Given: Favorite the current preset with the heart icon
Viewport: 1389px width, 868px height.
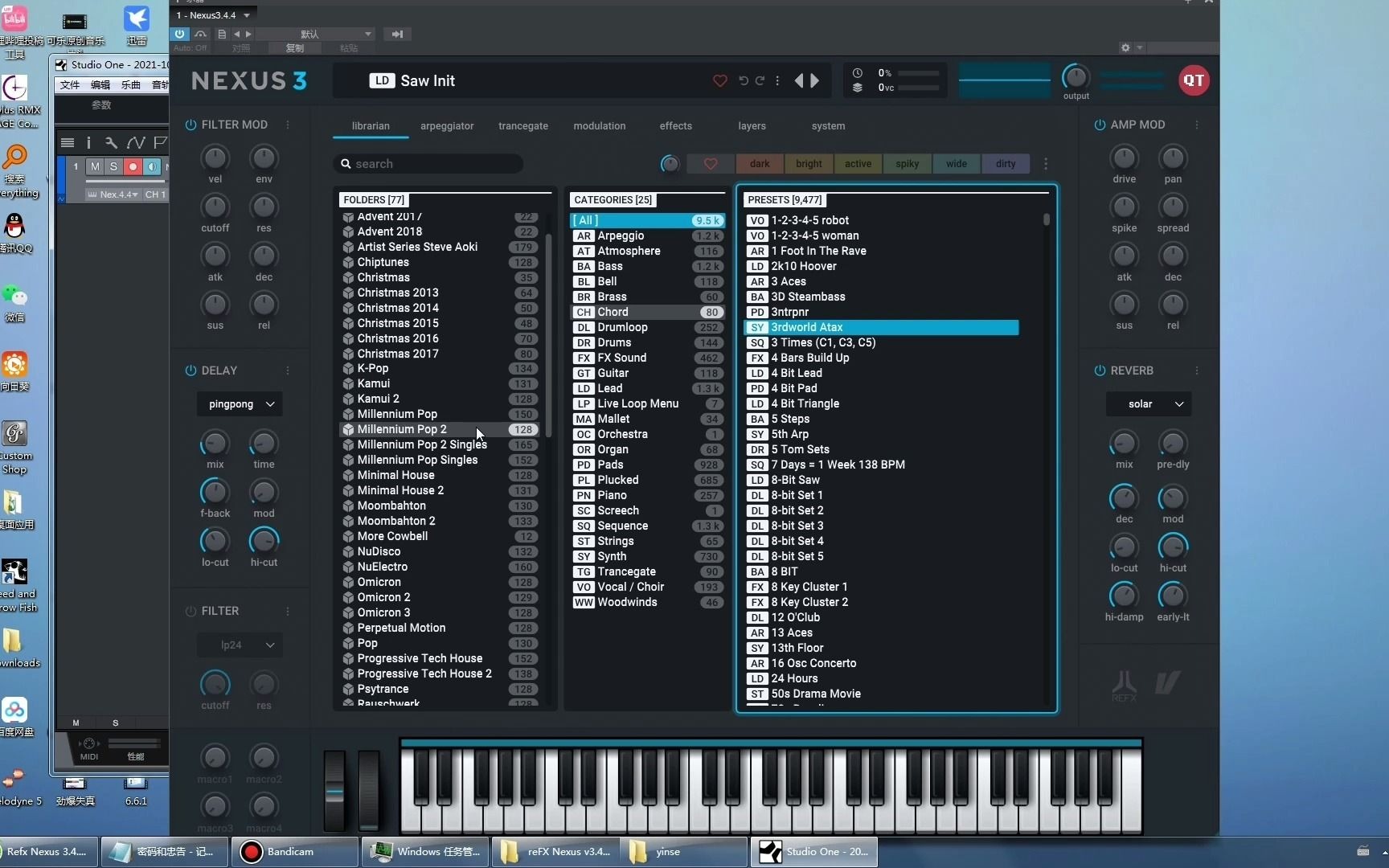Looking at the screenshot, I should (719, 80).
